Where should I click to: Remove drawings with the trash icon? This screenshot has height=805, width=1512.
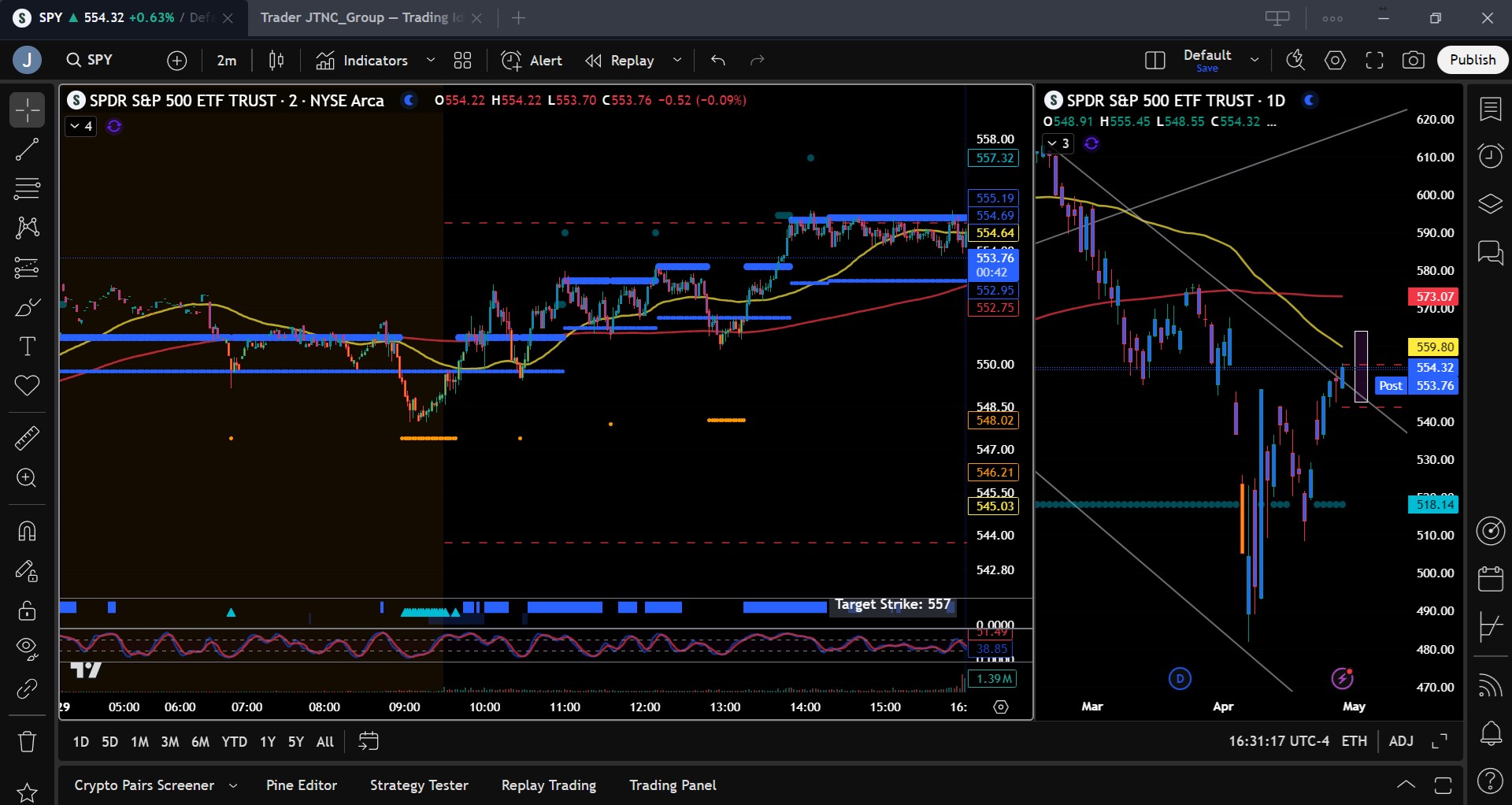[27, 741]
